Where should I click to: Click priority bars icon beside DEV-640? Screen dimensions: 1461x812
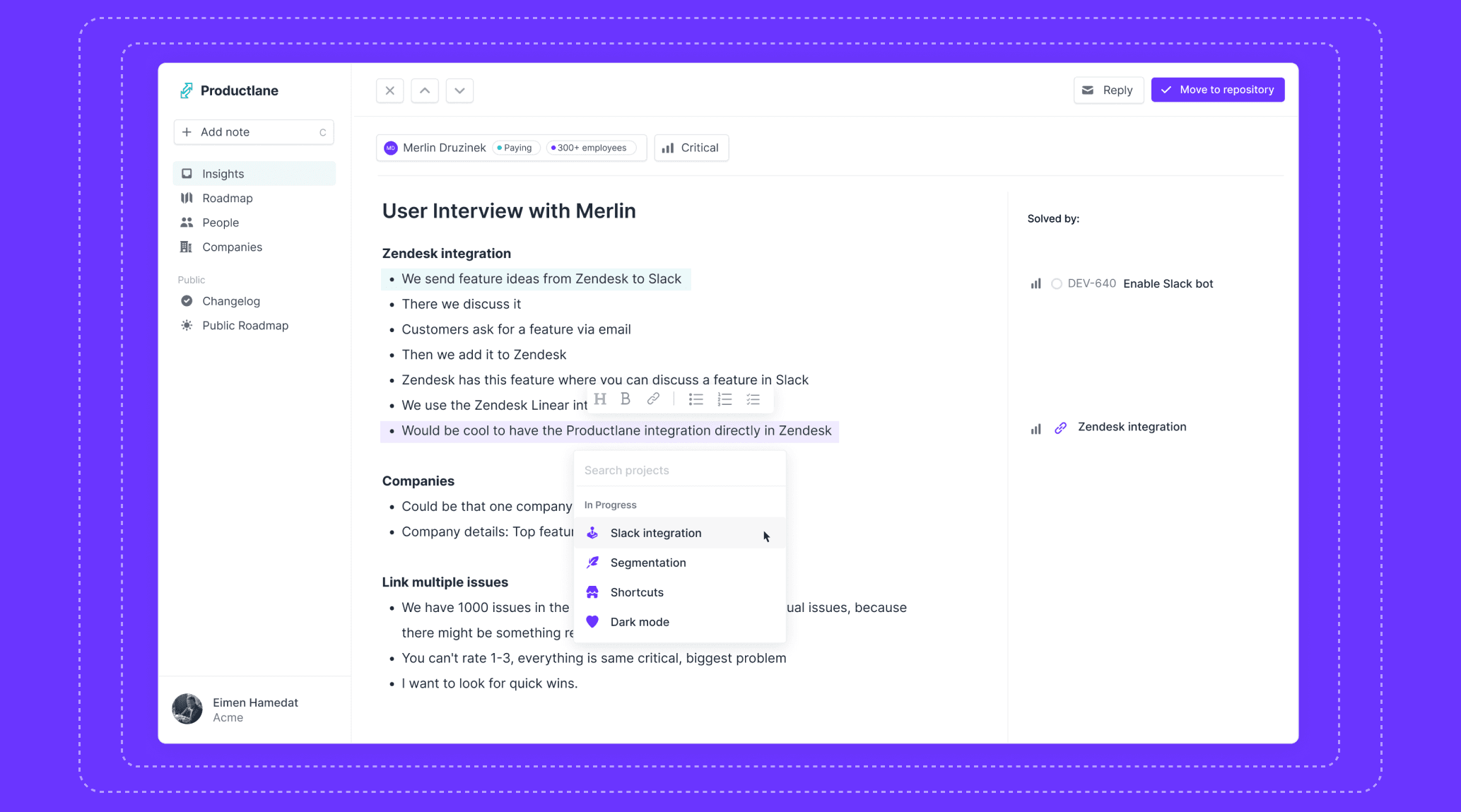click(x=1035, y=284)
